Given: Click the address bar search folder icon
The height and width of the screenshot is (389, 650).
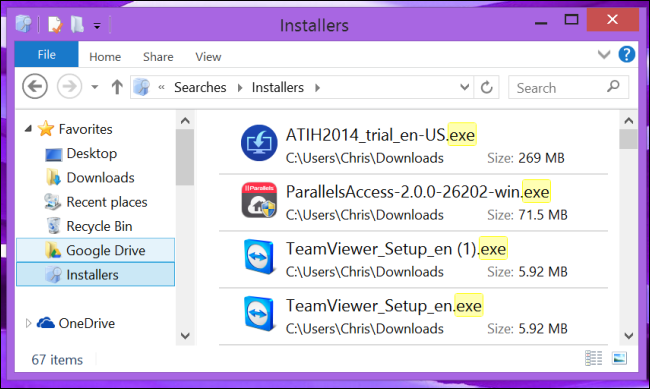Looking at the screenshot, I should (142, 87).
